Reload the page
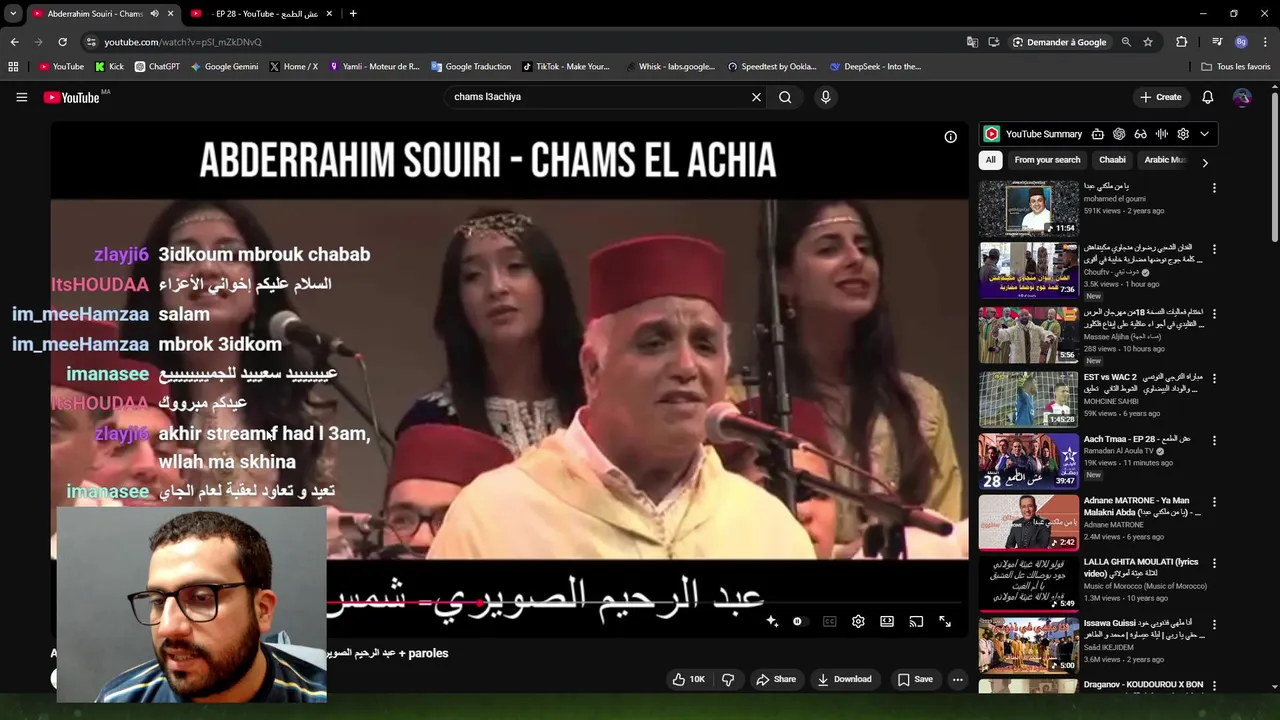This screenshot has width=1280, height=720. (x=62, y=42)
